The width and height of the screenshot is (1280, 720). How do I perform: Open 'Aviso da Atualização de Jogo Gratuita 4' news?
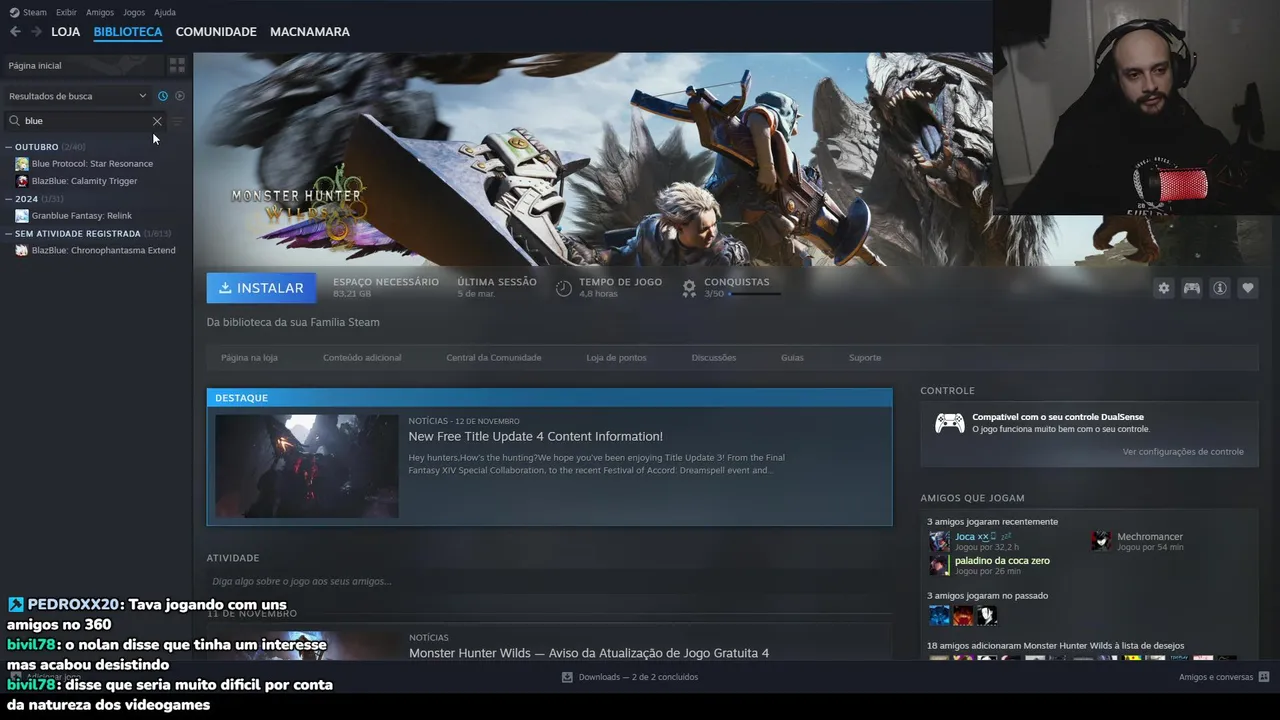tap(588, 653)
